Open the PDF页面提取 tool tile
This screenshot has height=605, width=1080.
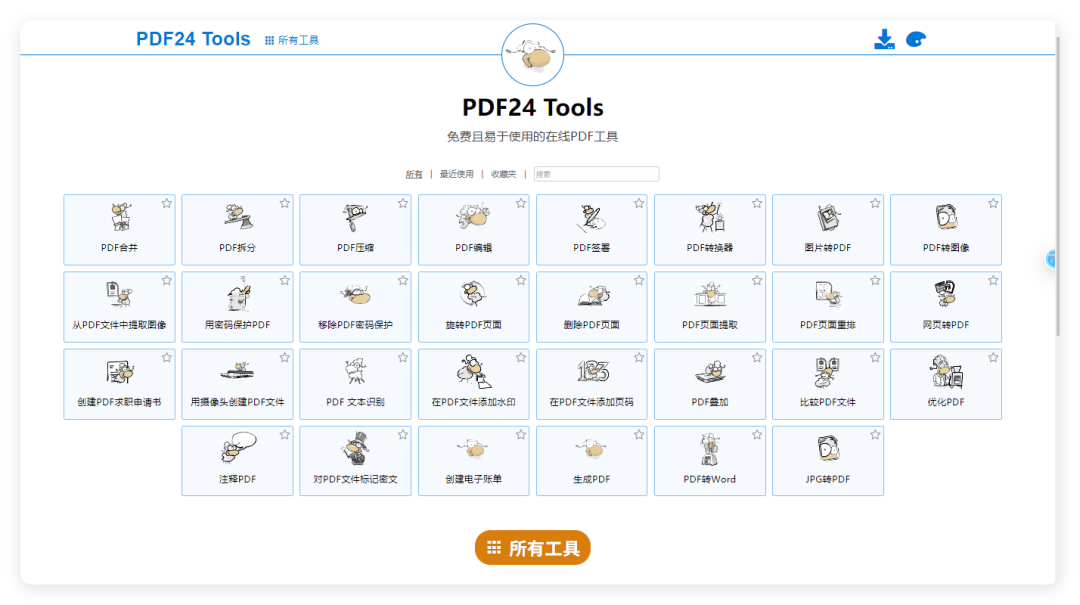point(709,307)
